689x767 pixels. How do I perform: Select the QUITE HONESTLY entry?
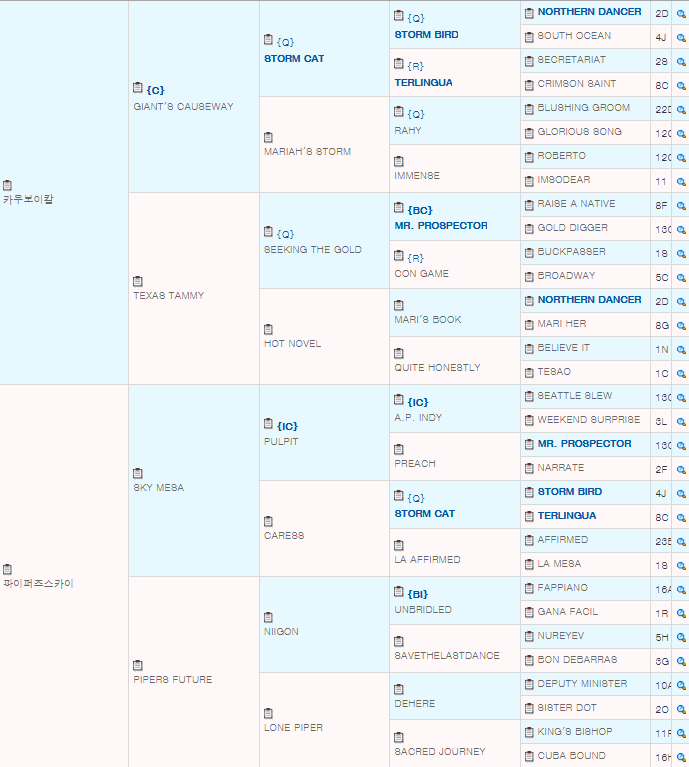click(x=437, y=367)
